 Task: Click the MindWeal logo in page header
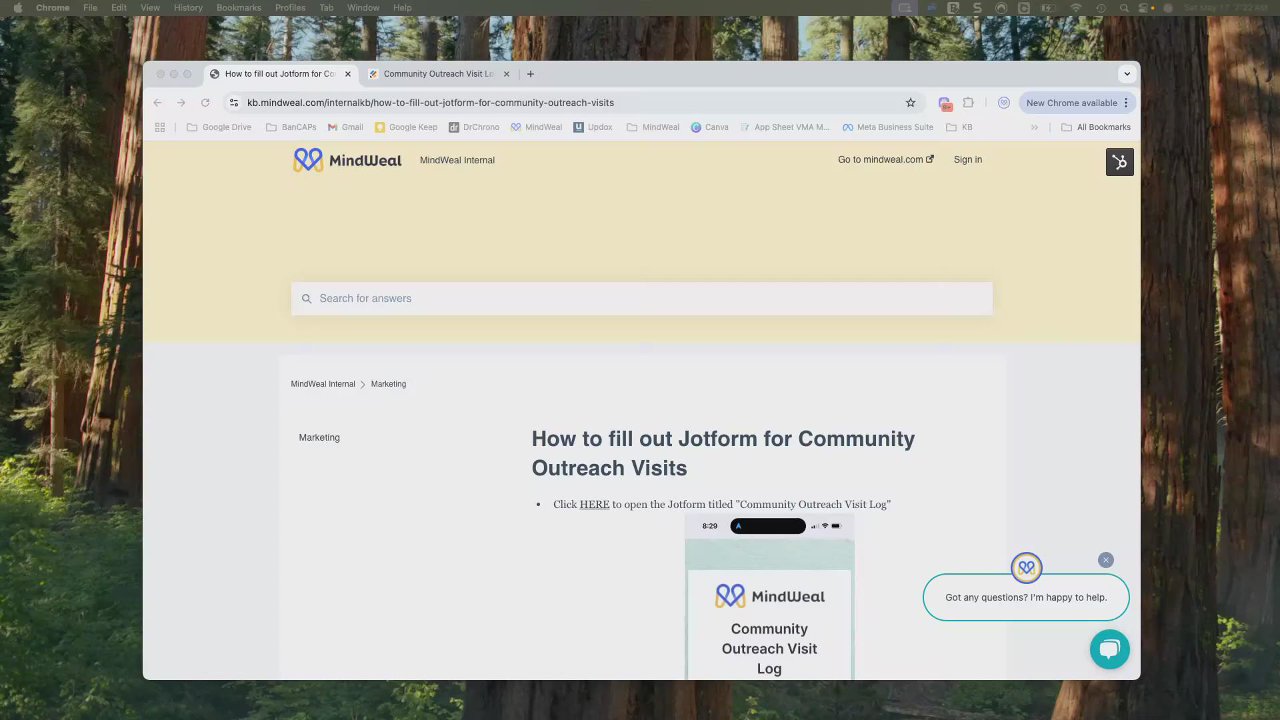(347, 160)
